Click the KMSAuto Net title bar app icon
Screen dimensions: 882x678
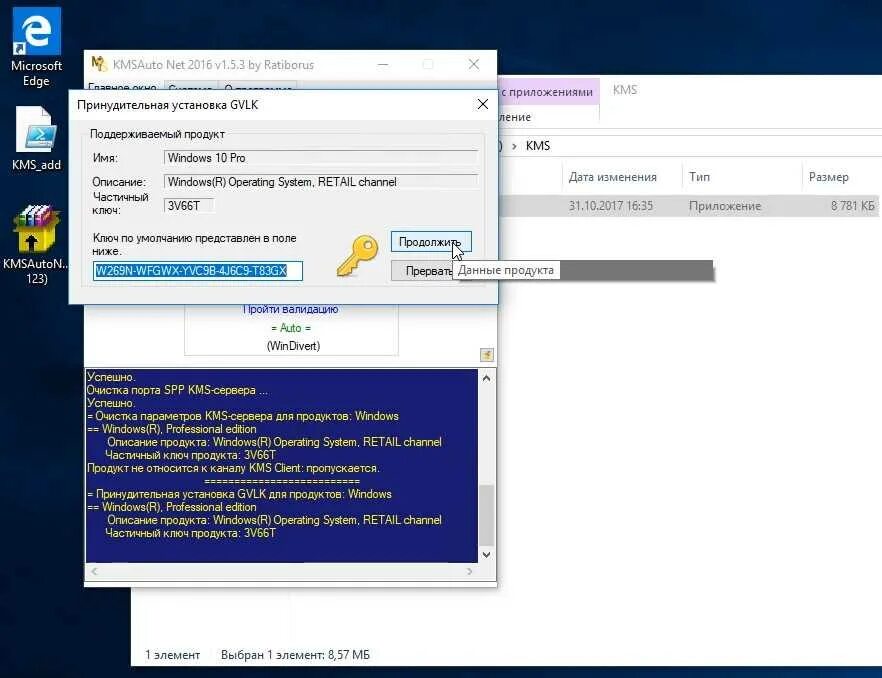pos(99,64)
